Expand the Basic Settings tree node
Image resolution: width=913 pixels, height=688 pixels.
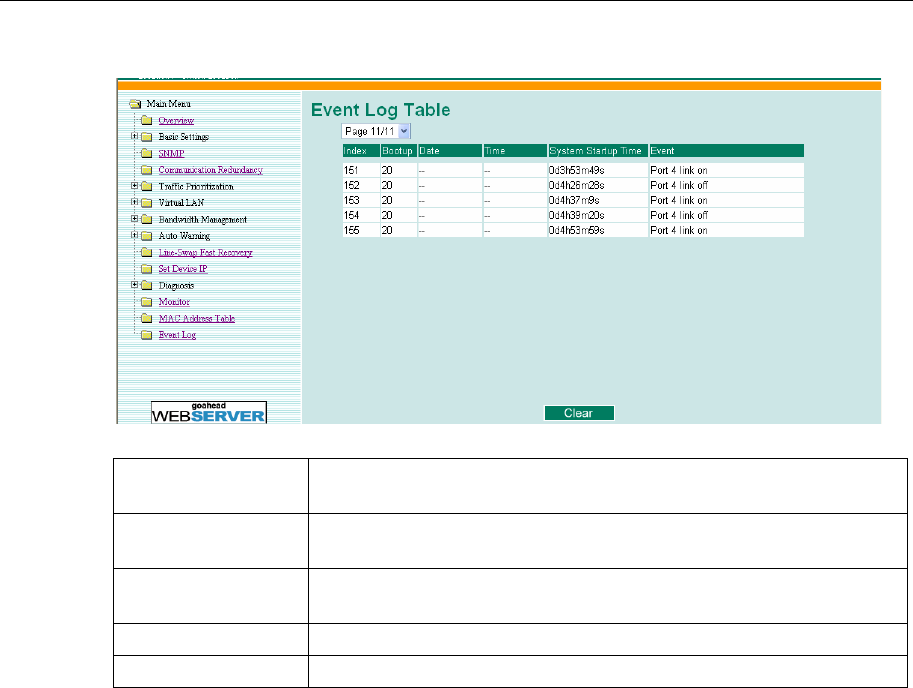pyautogui.click(x=135, y=136)
